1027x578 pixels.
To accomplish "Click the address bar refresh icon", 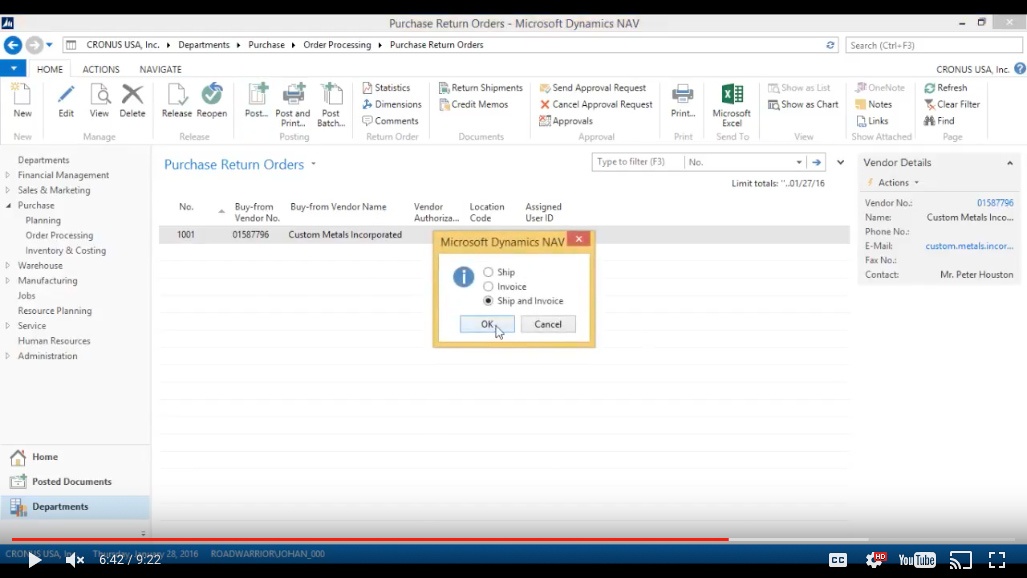I will (x=831, y=45).
